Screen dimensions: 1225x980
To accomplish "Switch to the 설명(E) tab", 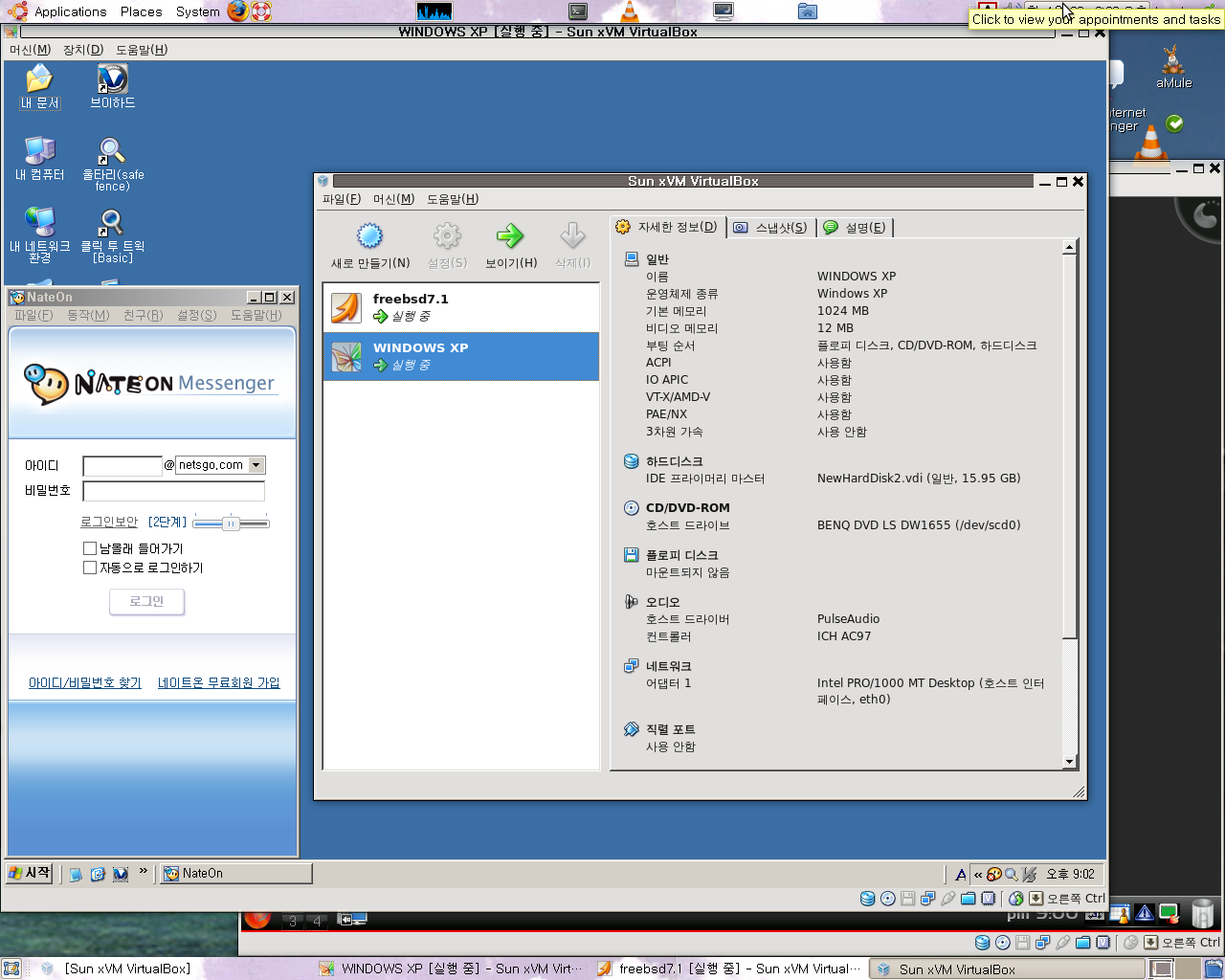I will 855,228.
